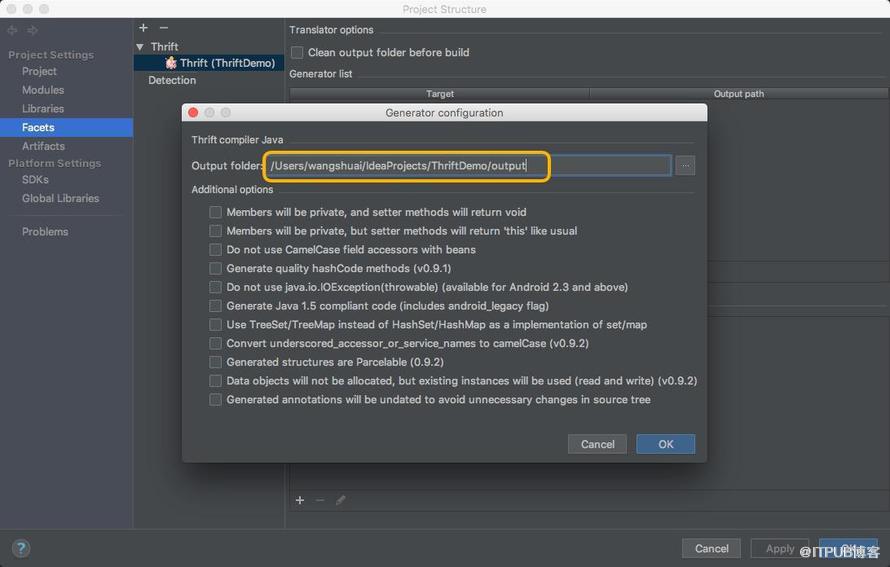
Task: Remove generator with minus icon below list
Action: (320, 500)
